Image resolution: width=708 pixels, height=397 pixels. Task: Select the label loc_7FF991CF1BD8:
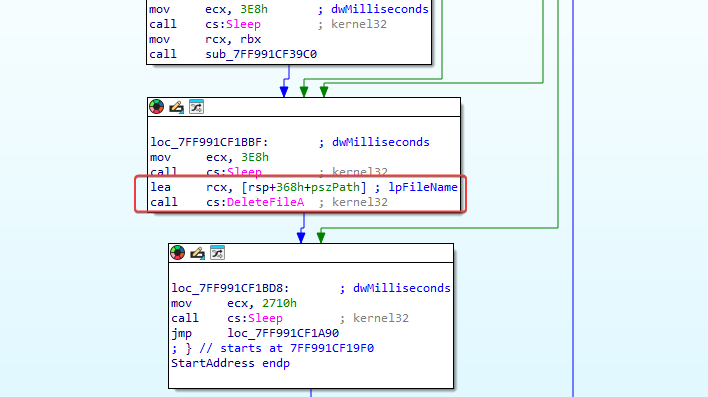(x=230, y=288)
